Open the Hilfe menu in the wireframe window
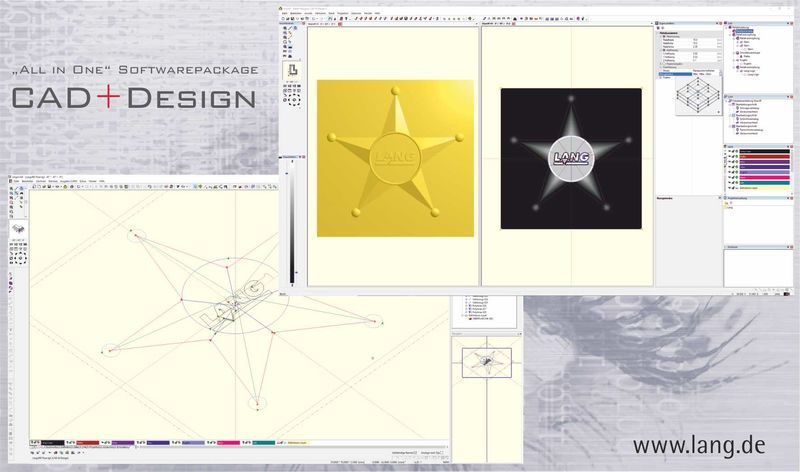This screenshot has height=472, width=800. point(102,181)
